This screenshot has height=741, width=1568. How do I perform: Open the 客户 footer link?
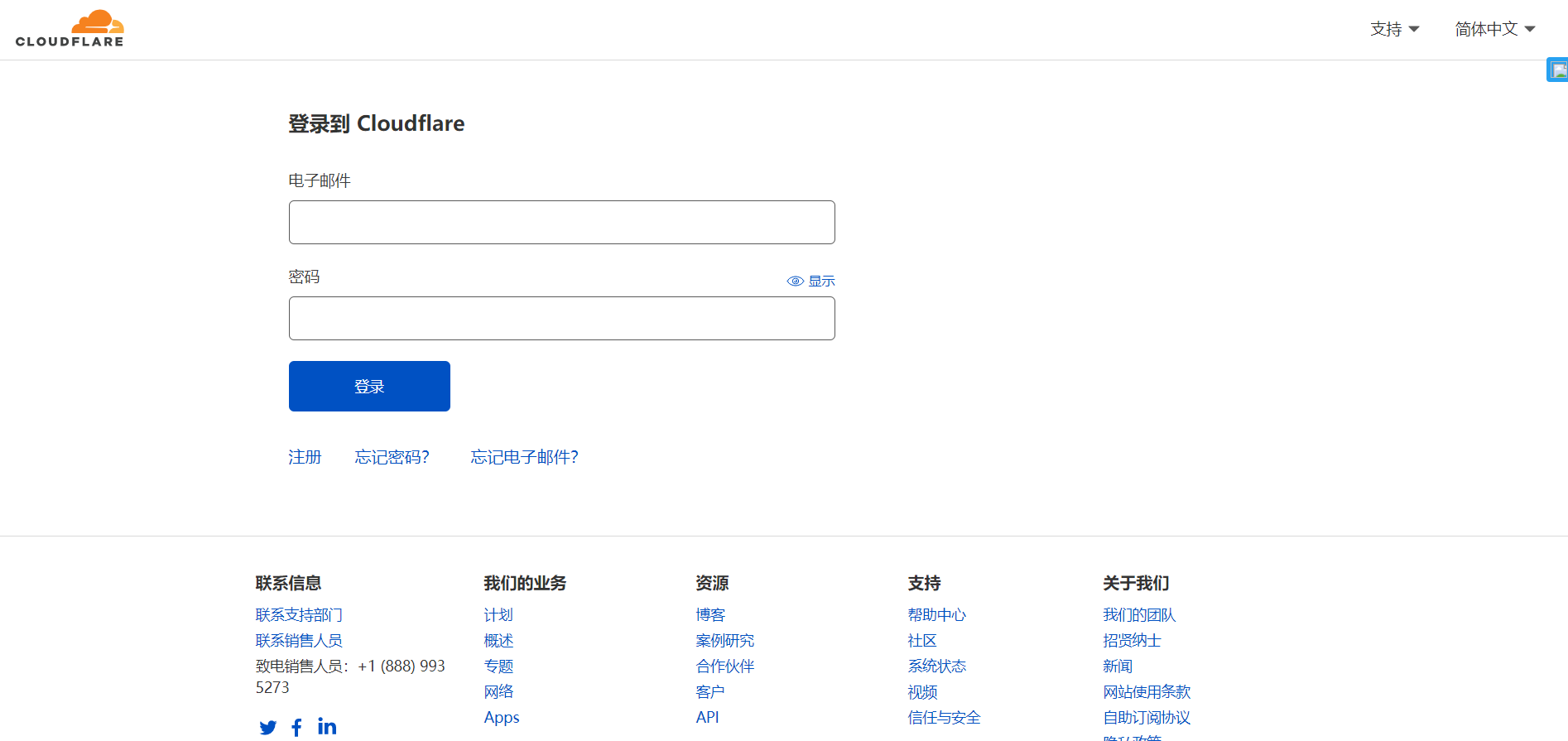tap(710, 692)
